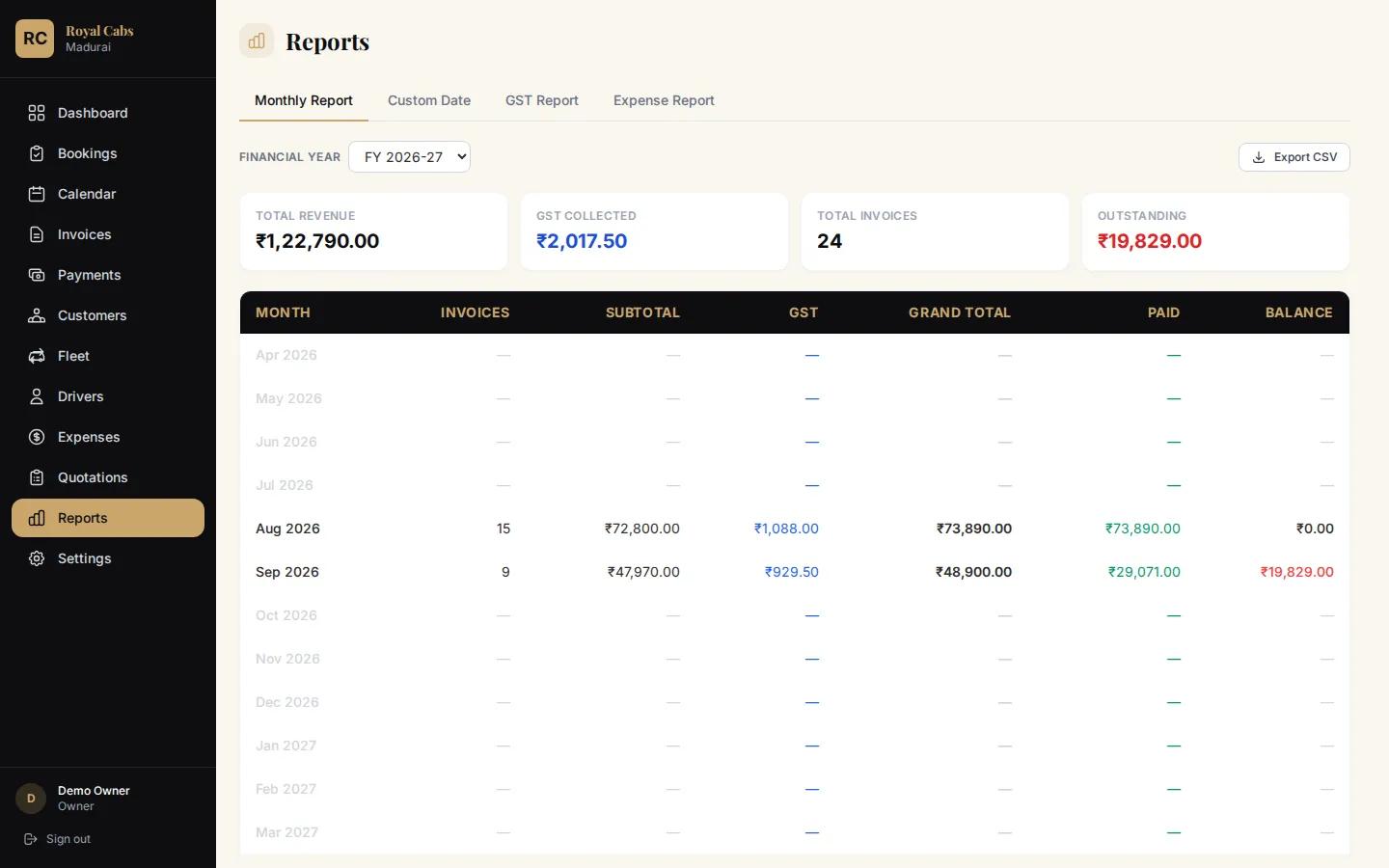
Task: Click the Apr 2026 month row label
Action: (x=286, y=355)
